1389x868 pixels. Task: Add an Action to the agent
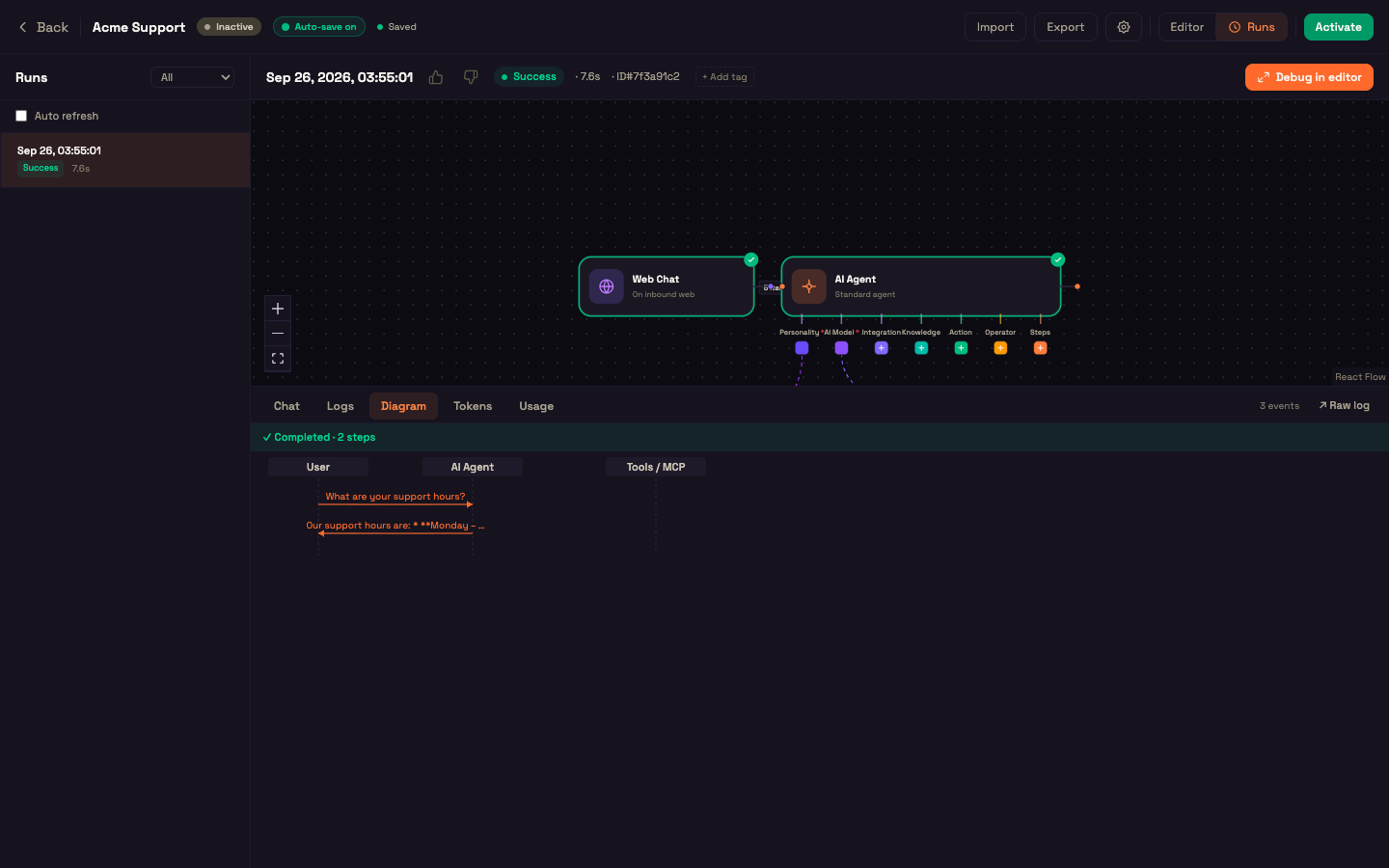click(961, 348)
